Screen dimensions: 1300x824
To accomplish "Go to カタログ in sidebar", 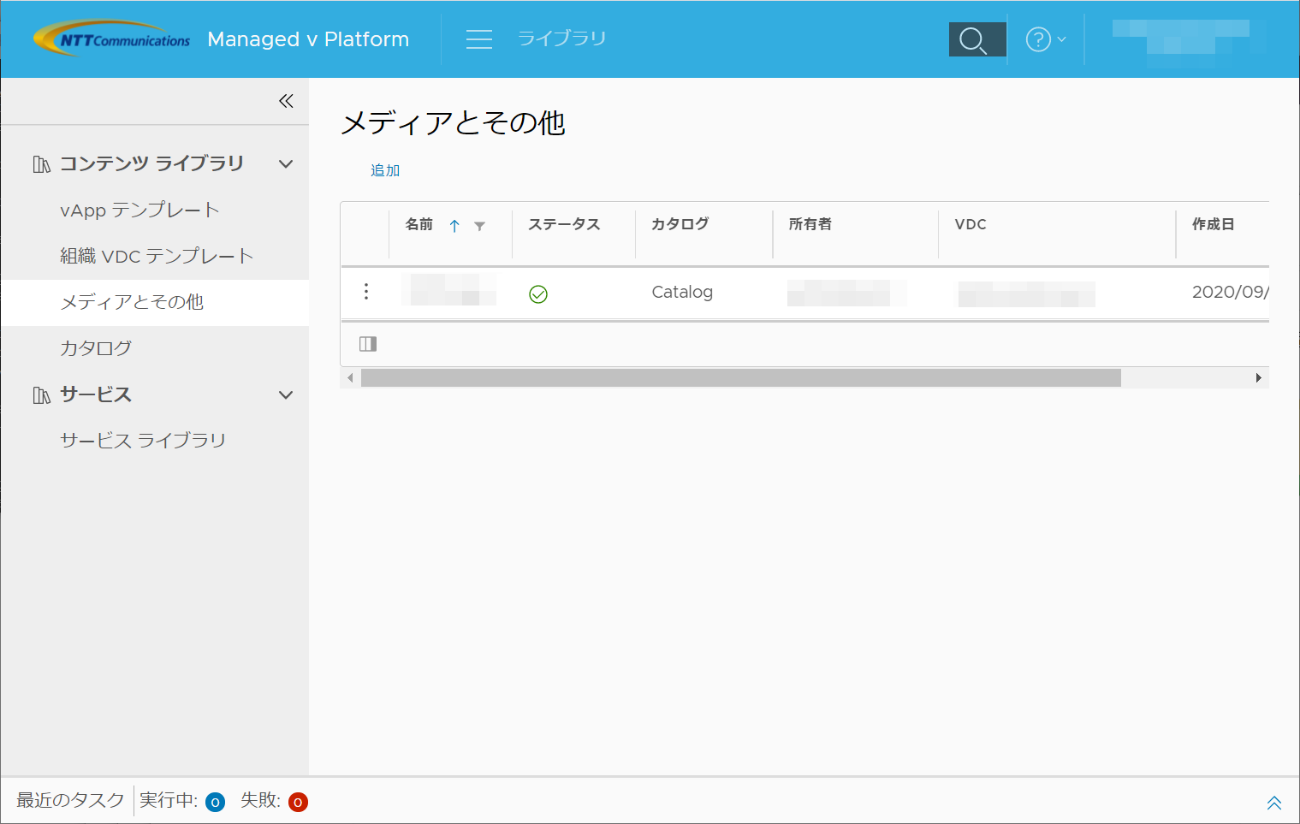I will click(x=96, y=348).
